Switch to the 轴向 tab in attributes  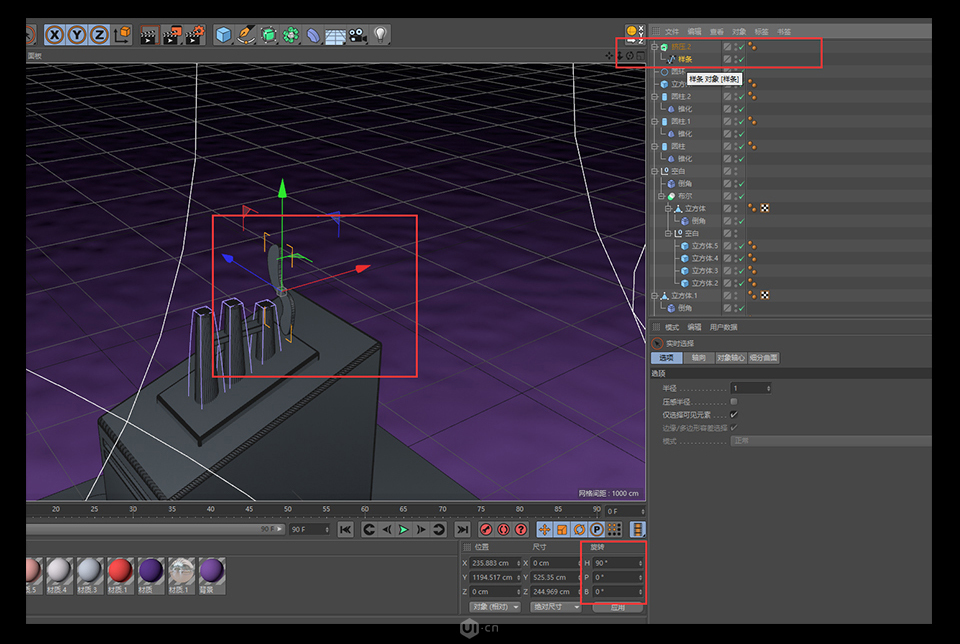coord(698,357)
